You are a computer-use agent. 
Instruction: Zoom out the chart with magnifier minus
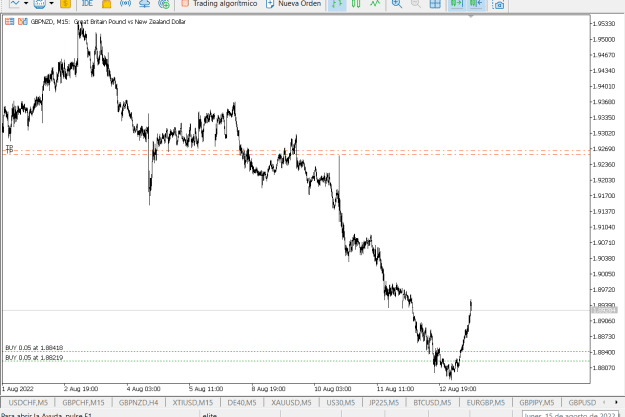[x=416, y=4]
